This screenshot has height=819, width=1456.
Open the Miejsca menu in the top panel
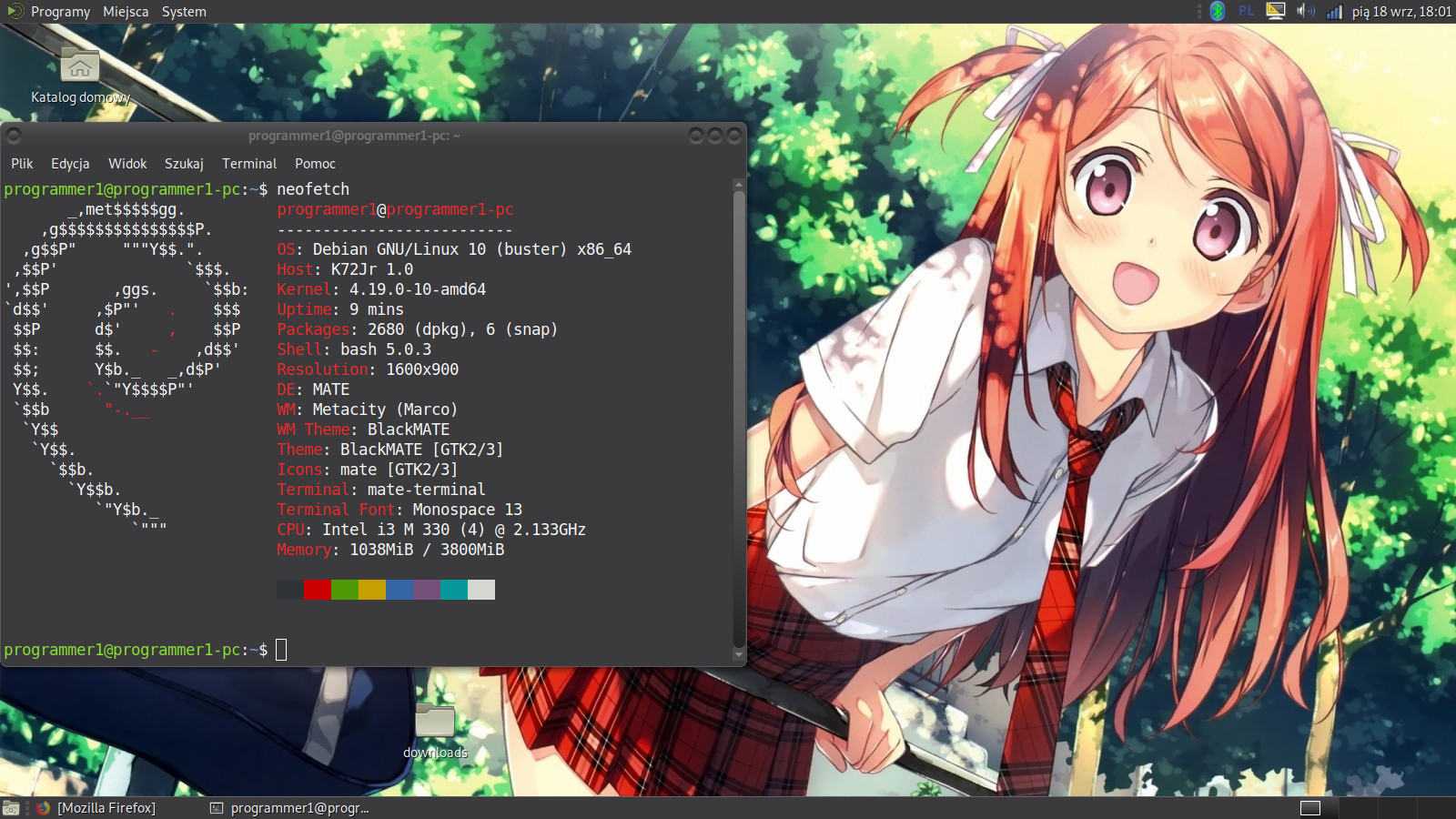(126, 12)
